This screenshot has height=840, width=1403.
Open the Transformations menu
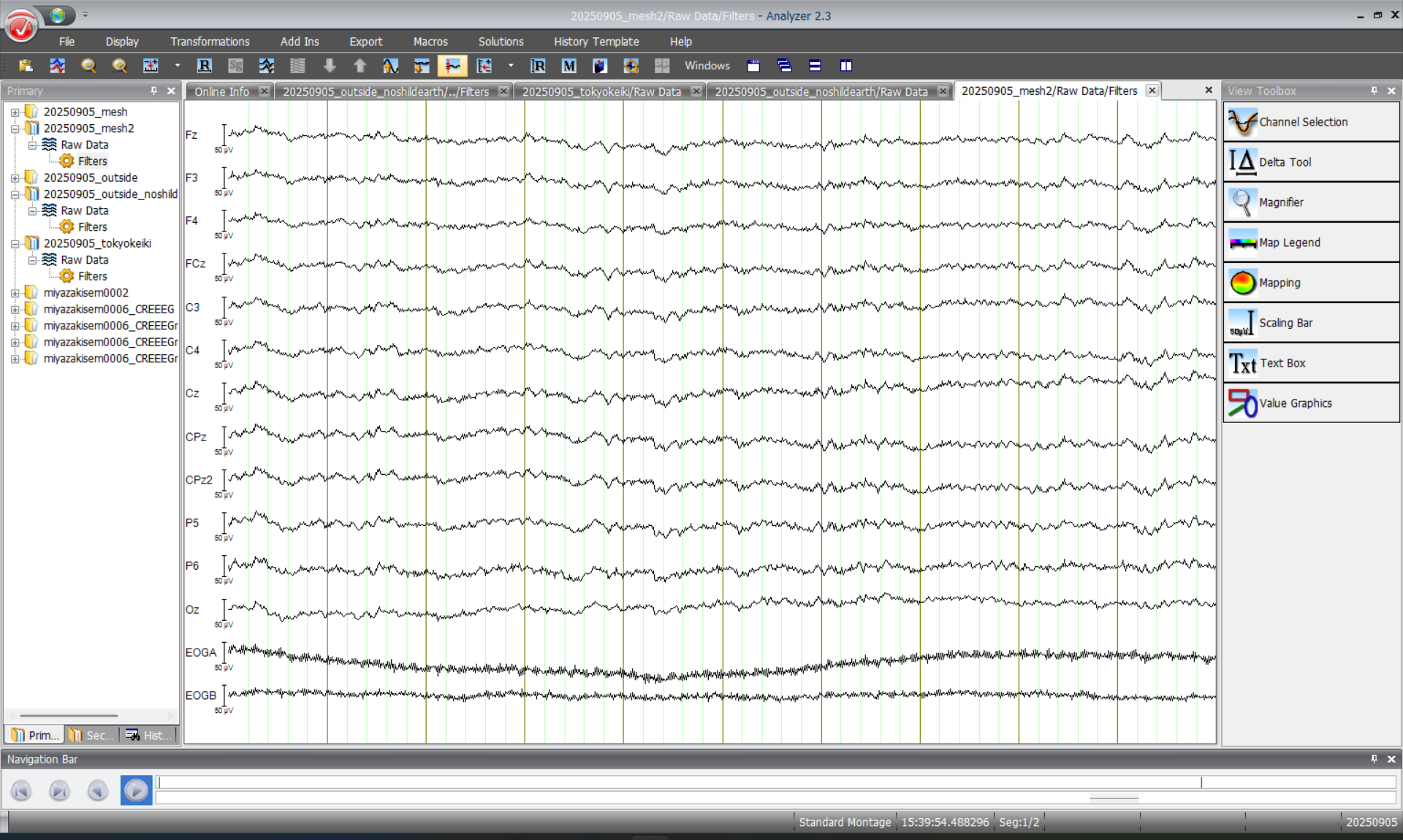(x=210, y=42)
